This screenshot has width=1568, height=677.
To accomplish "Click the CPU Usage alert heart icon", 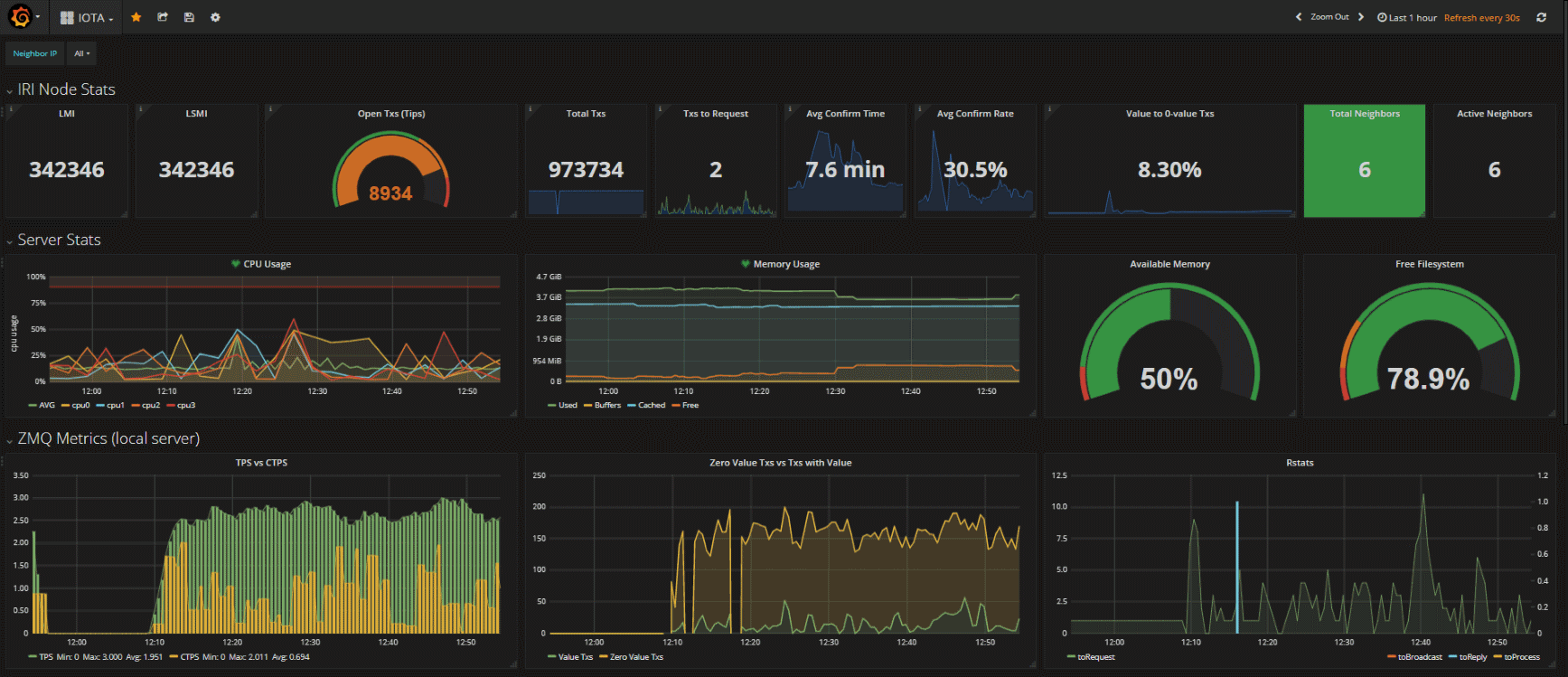I will coord(236,264).
